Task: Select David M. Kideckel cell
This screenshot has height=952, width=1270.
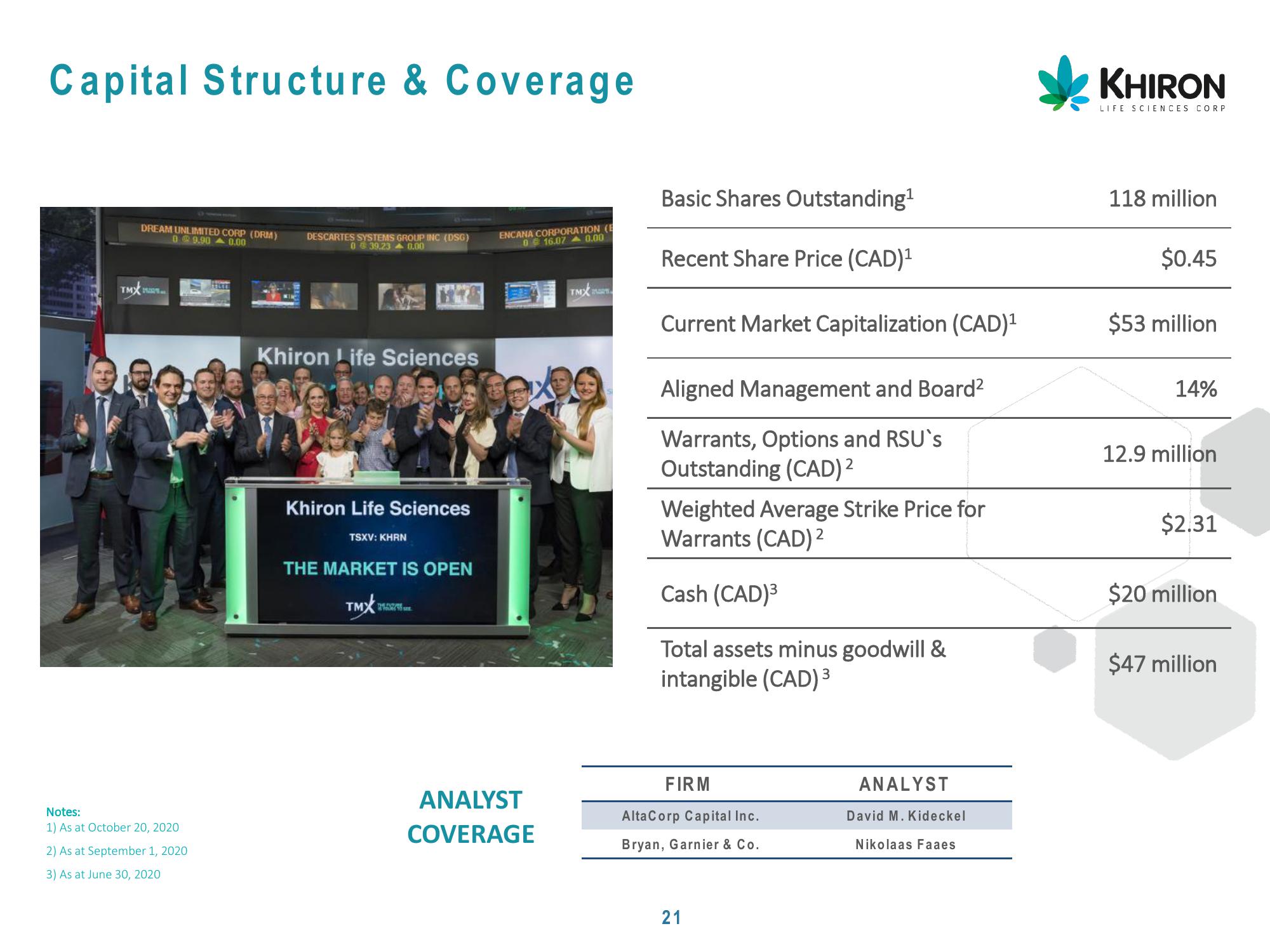Action: (x=906, y=816)
